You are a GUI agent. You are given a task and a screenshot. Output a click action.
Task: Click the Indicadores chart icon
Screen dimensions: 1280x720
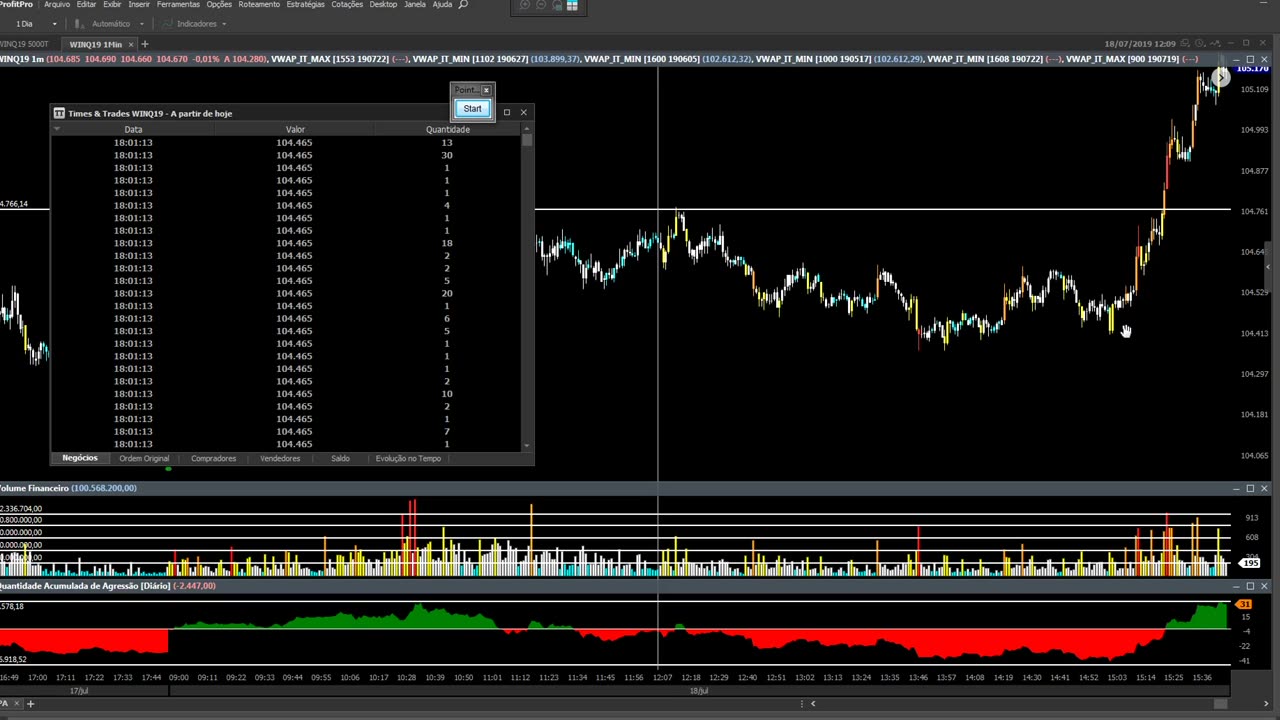pyautogui.click(x=167, y=24)
